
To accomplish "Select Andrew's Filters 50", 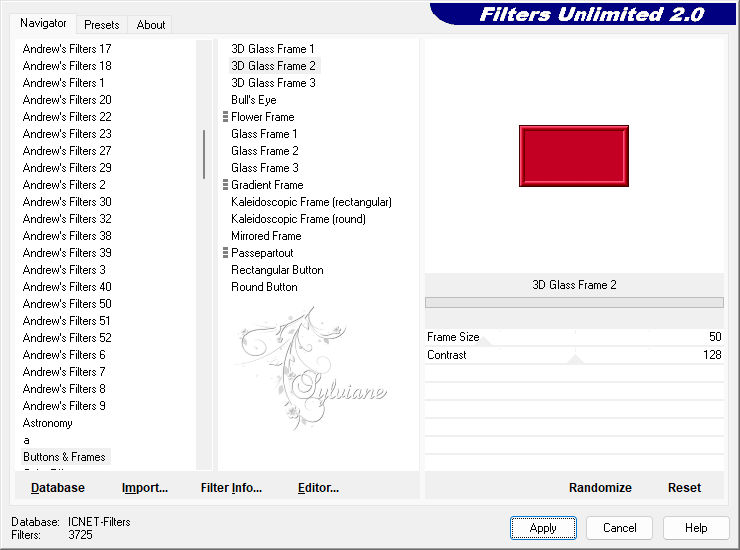I will pyautogui.click(x=67, y=304).
